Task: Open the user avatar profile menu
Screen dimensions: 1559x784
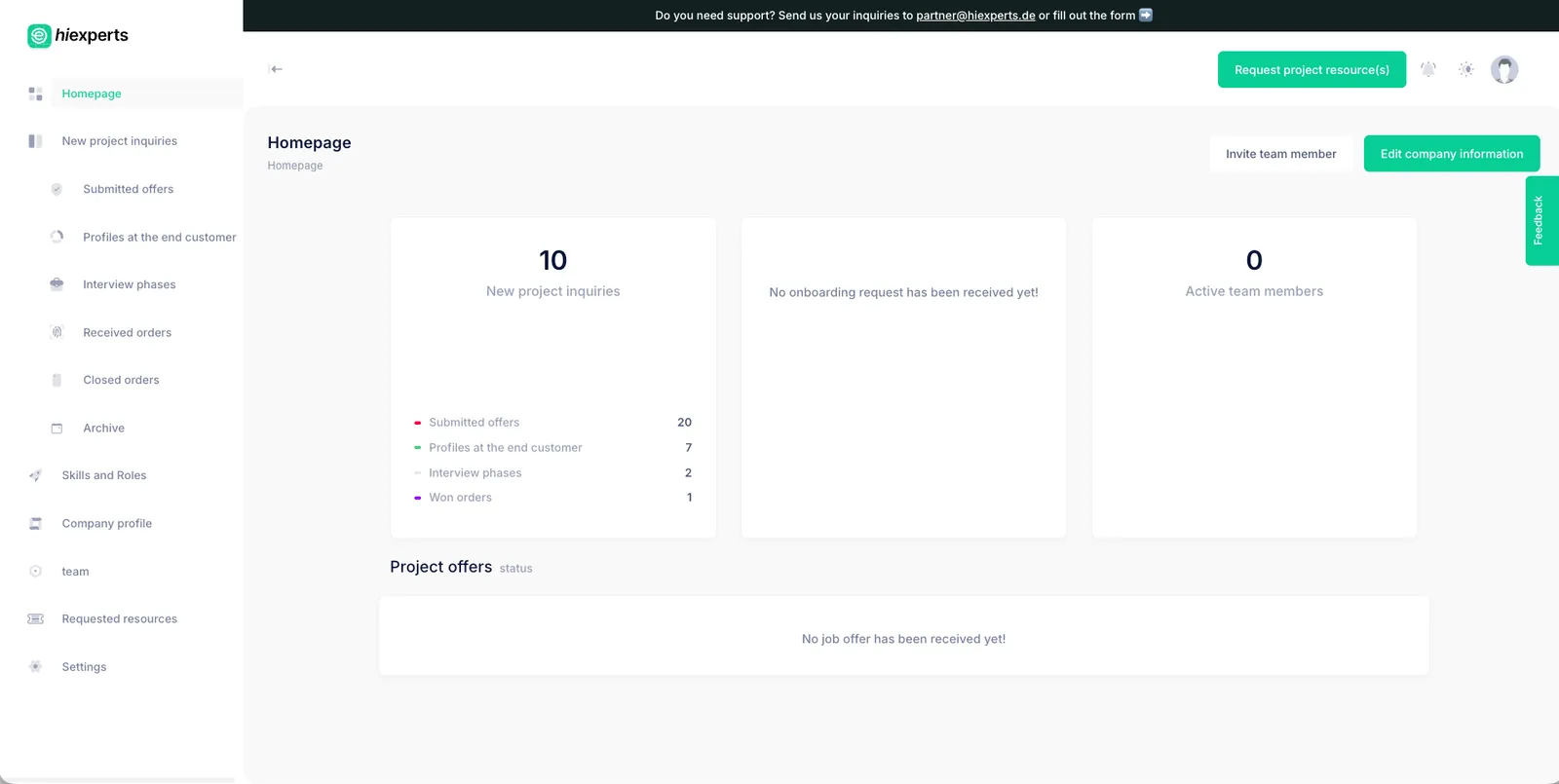Action: [1504, 69]
